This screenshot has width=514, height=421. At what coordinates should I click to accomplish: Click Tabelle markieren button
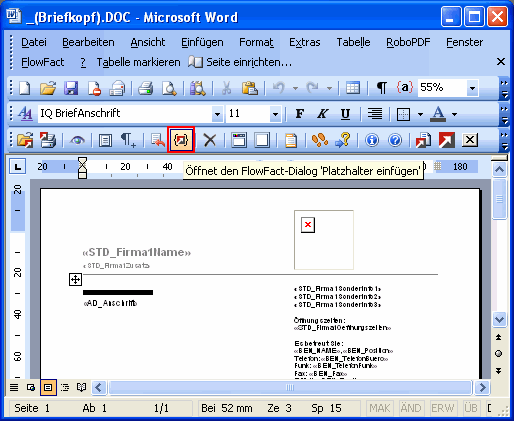click(x=138, y=62)
